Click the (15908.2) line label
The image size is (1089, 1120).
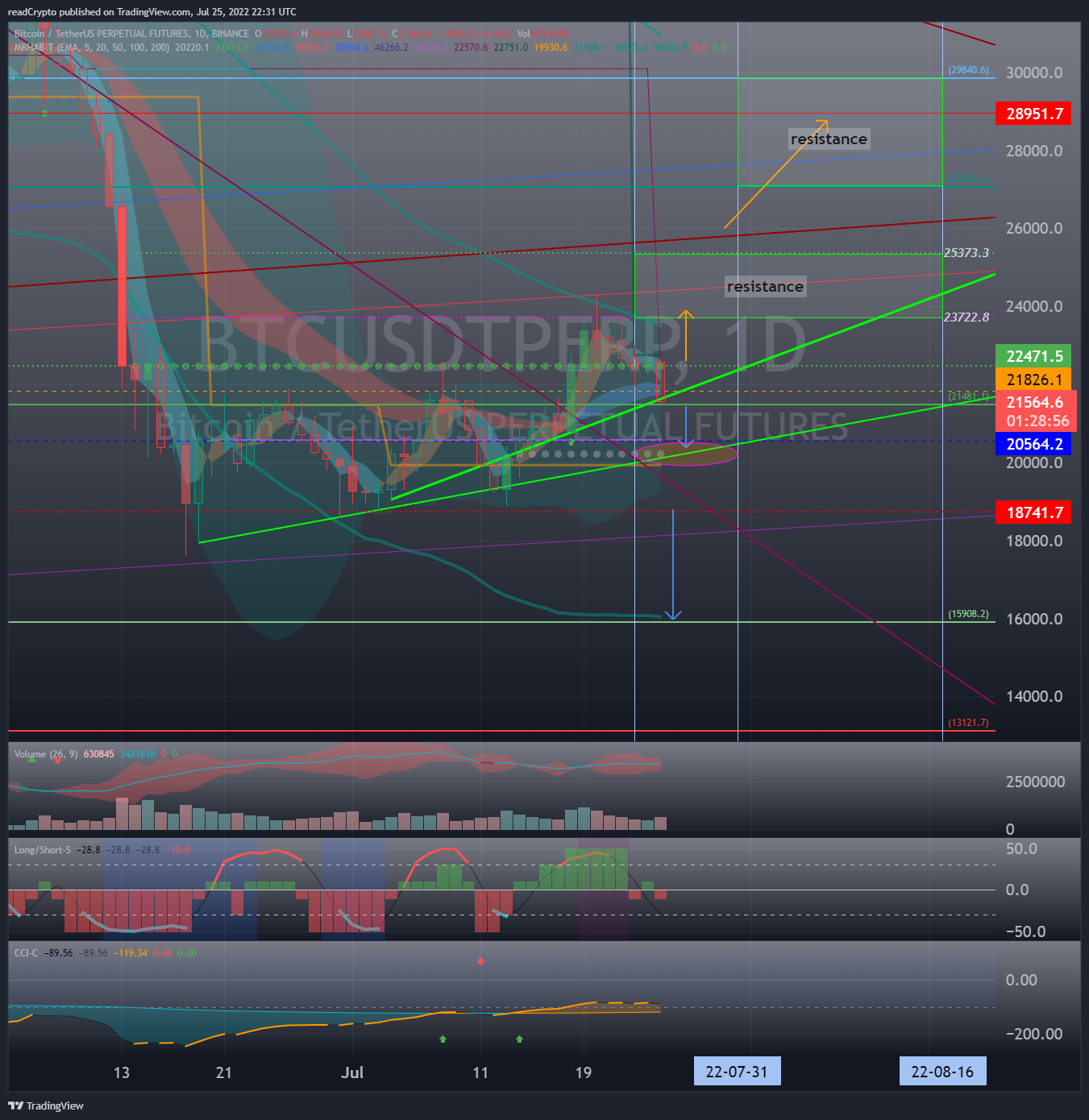968,614
